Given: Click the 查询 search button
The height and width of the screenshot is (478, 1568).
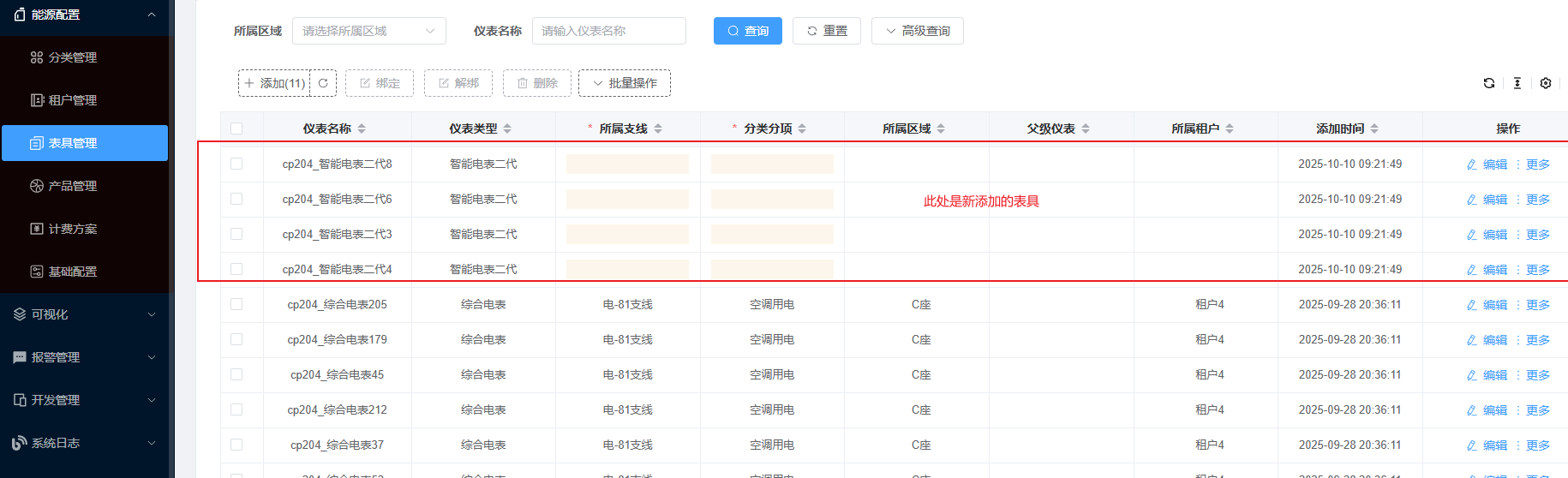Looking at the screenshot, I should coord(748,31).
